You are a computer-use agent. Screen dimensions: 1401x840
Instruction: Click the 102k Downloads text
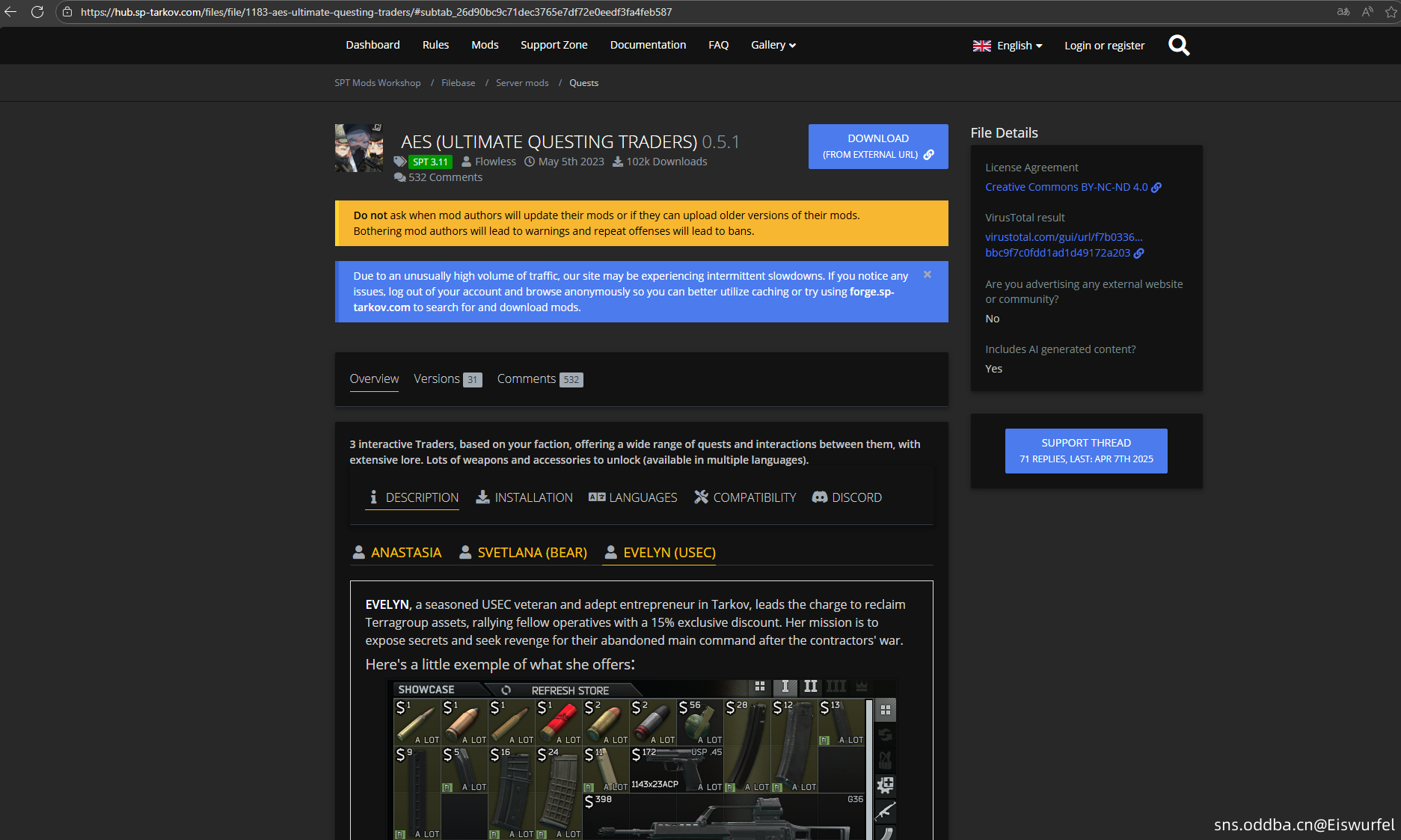666,162
